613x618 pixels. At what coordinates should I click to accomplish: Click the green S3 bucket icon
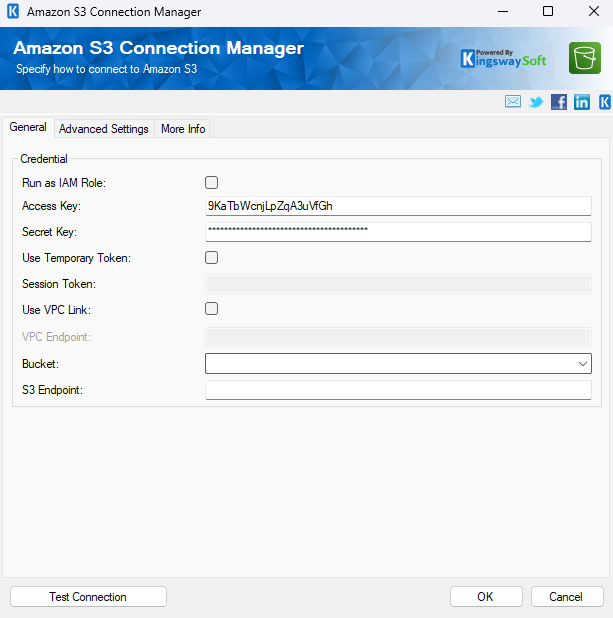[x=585, y=58]
